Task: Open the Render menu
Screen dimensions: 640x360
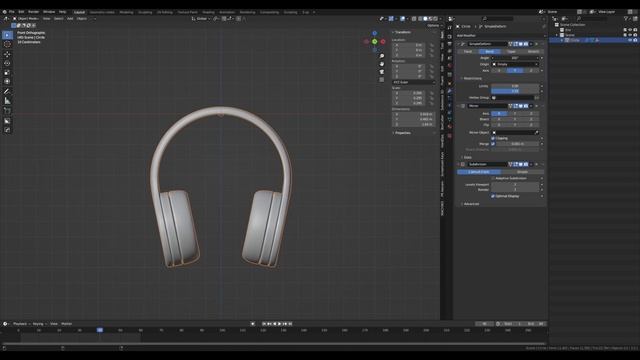Action: pyautogui.click(x=33, y=12)
